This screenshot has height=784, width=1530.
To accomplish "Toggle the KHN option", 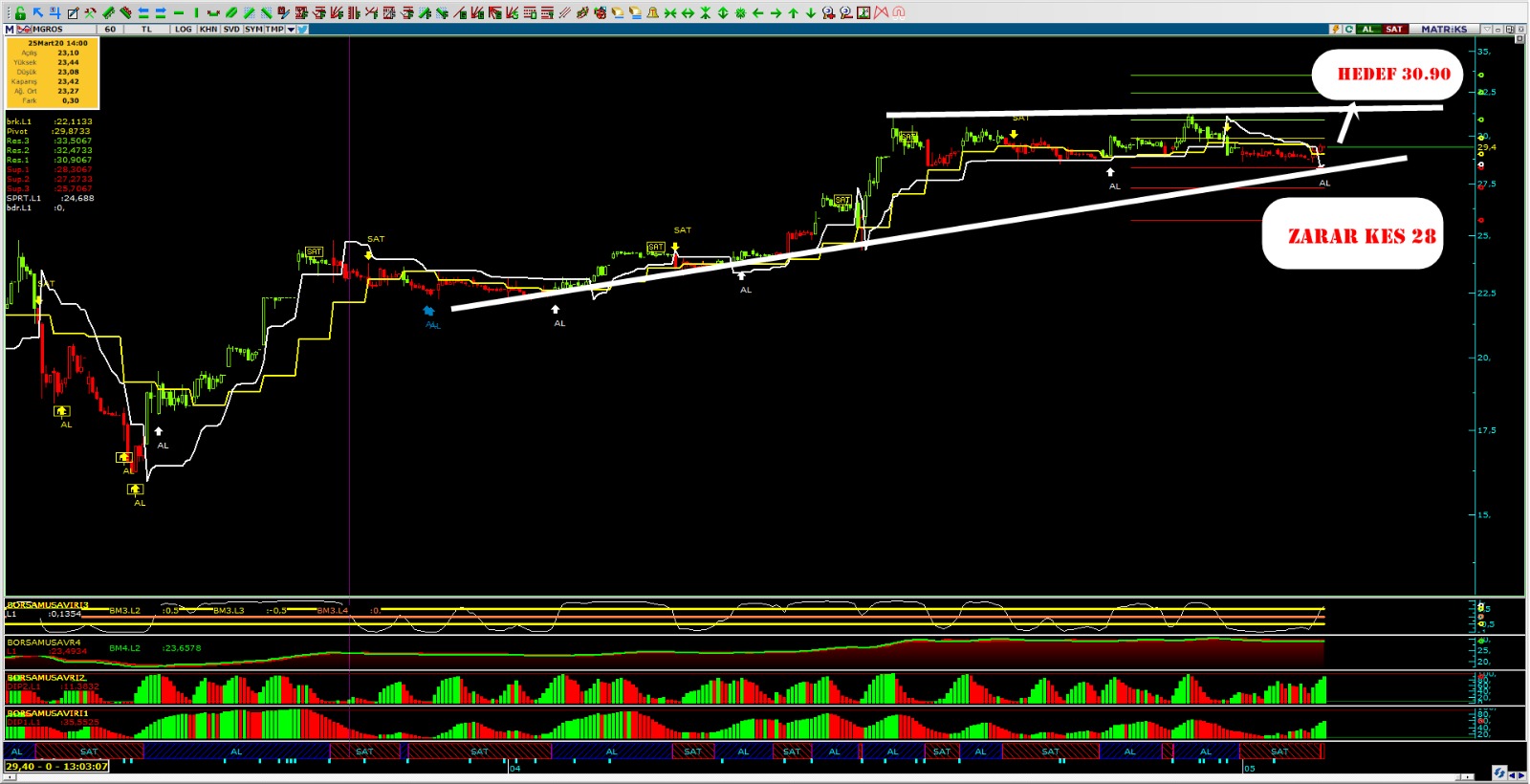I will [x=208, y=29].
